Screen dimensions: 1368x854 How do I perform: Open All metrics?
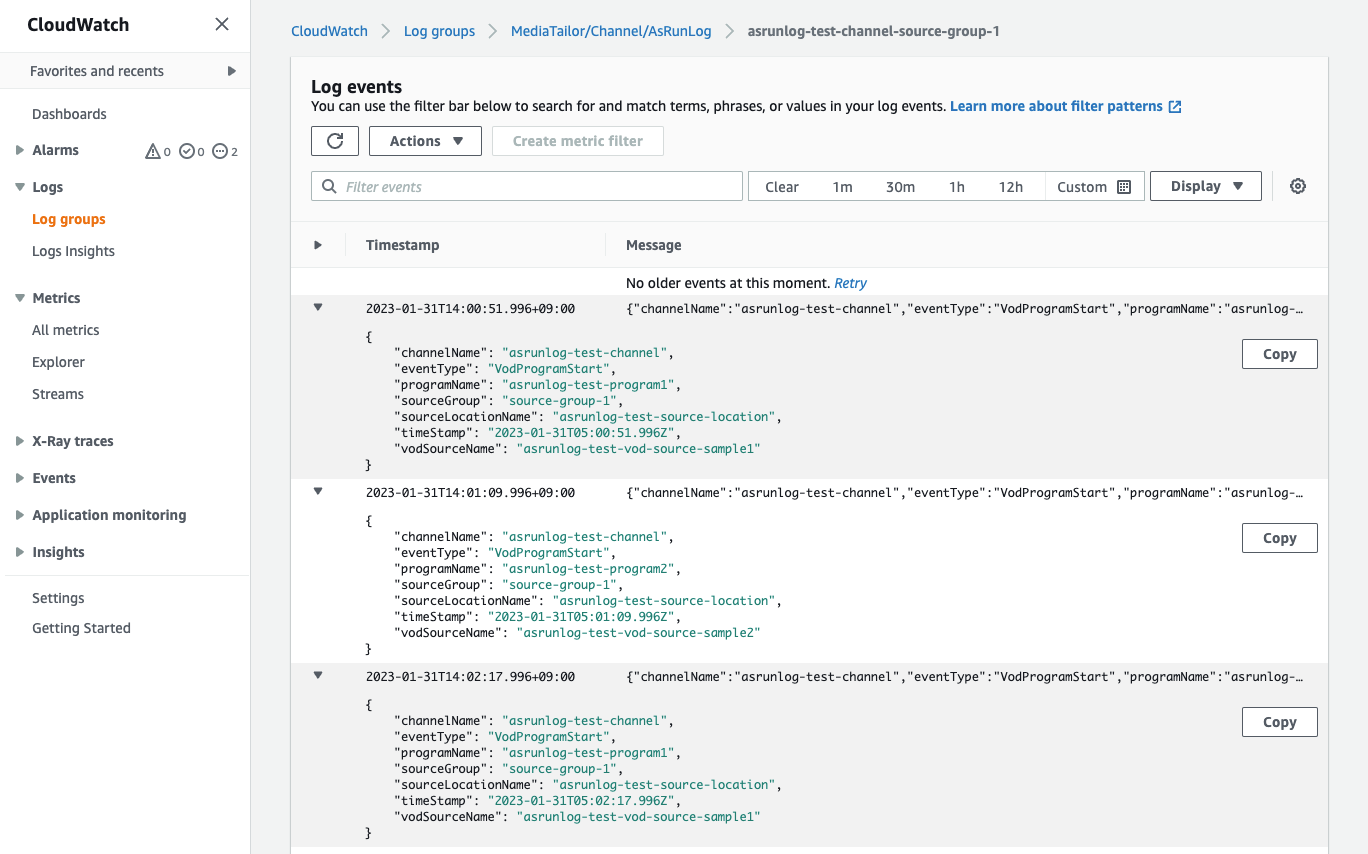66,330
